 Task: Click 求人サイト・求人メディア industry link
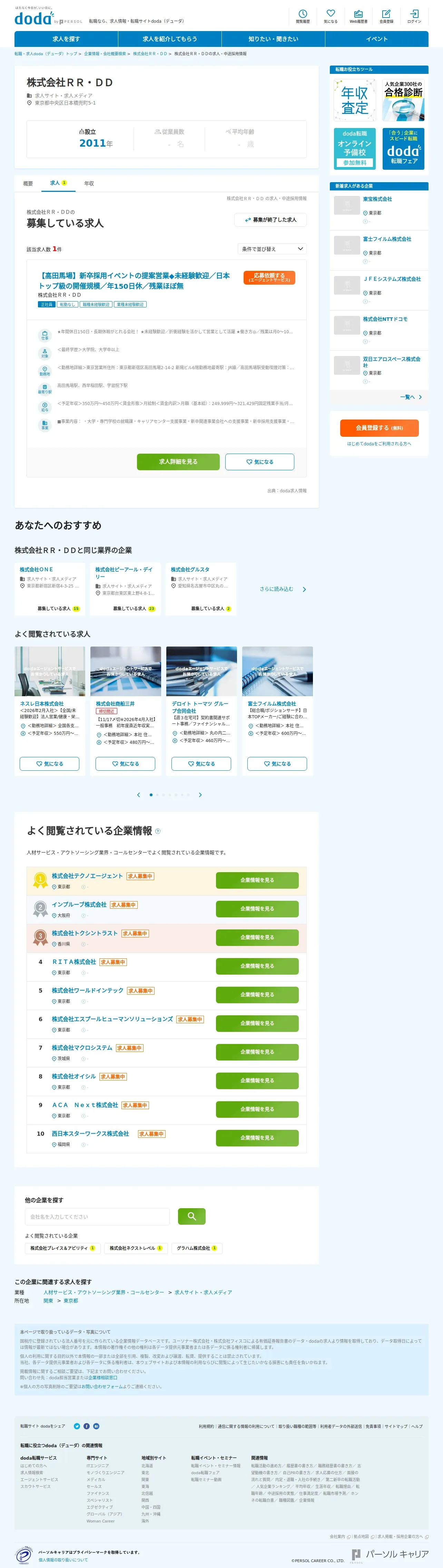pyautogui.click(x=203, y=1292)
